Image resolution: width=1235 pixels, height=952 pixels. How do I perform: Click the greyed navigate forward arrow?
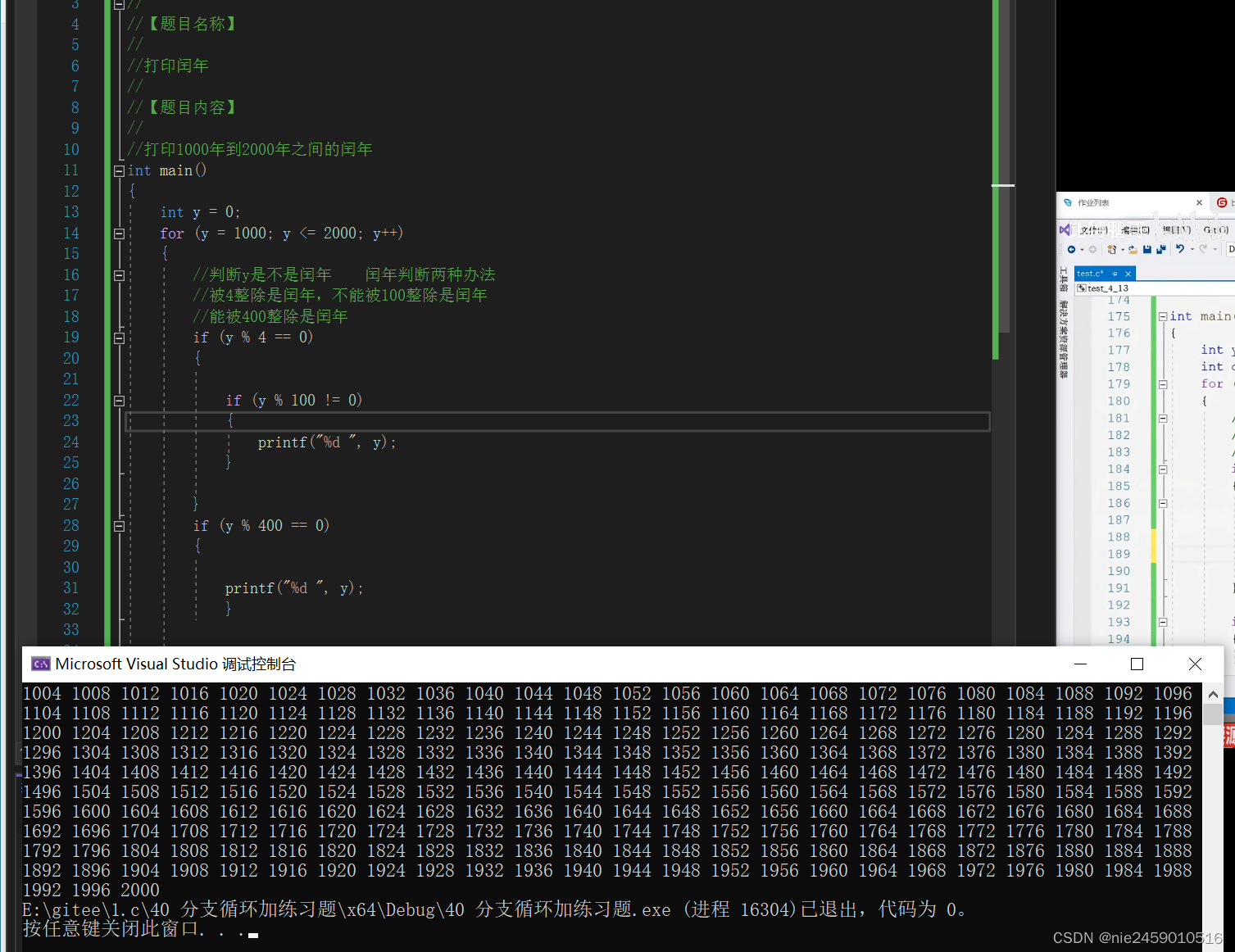pos(1092,249)
